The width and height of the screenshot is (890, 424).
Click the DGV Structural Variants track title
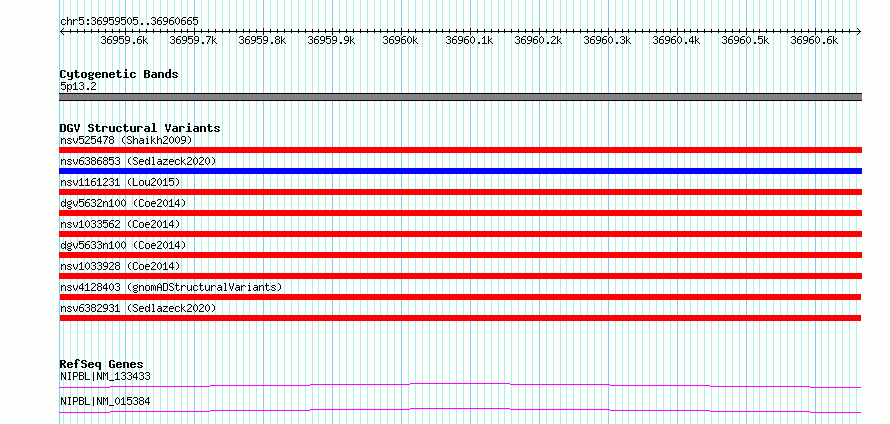point(140,128)
